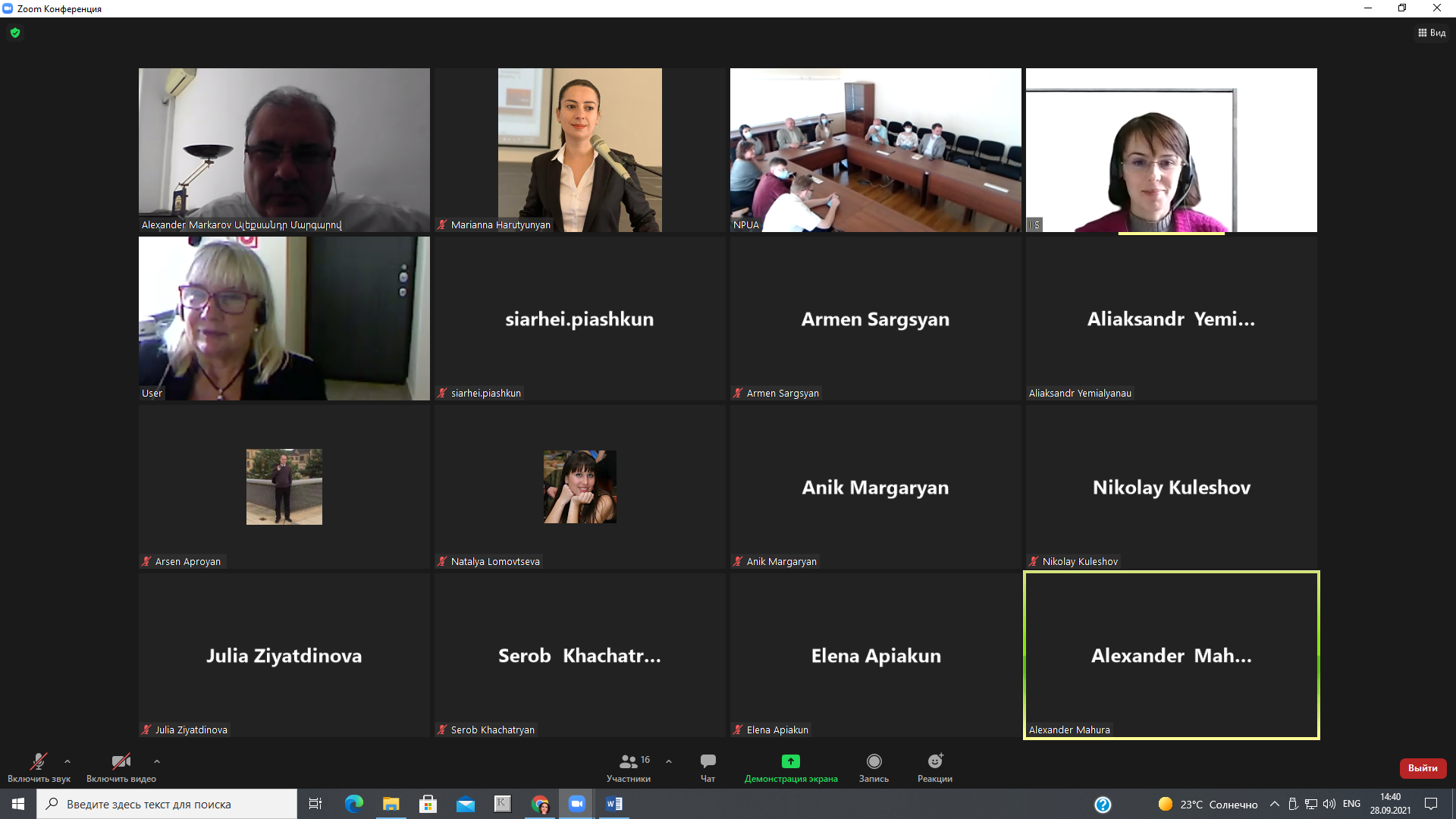Viewport: 1456px width, 819px height.
Task: Turn on camera with Включить видео
Action: (121, 766)
